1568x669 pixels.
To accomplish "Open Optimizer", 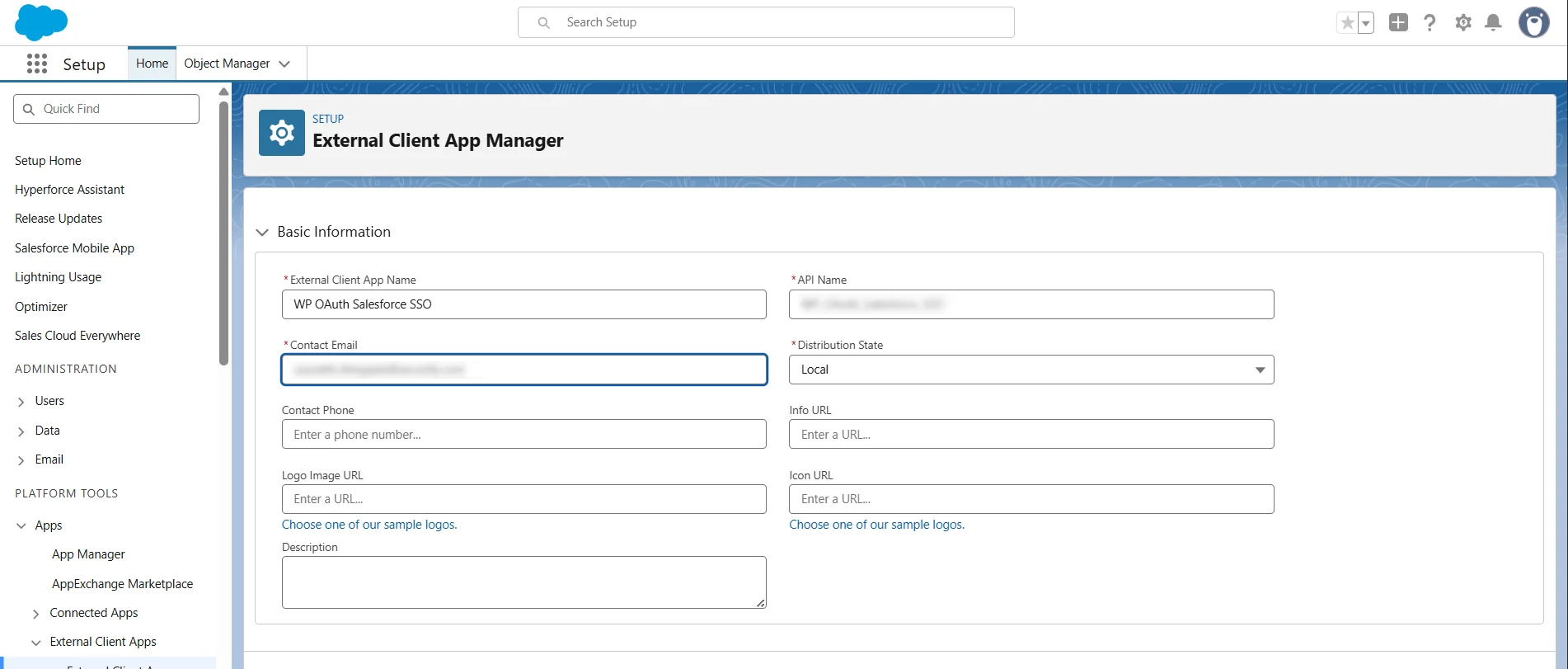I will [x=41, y=307].
